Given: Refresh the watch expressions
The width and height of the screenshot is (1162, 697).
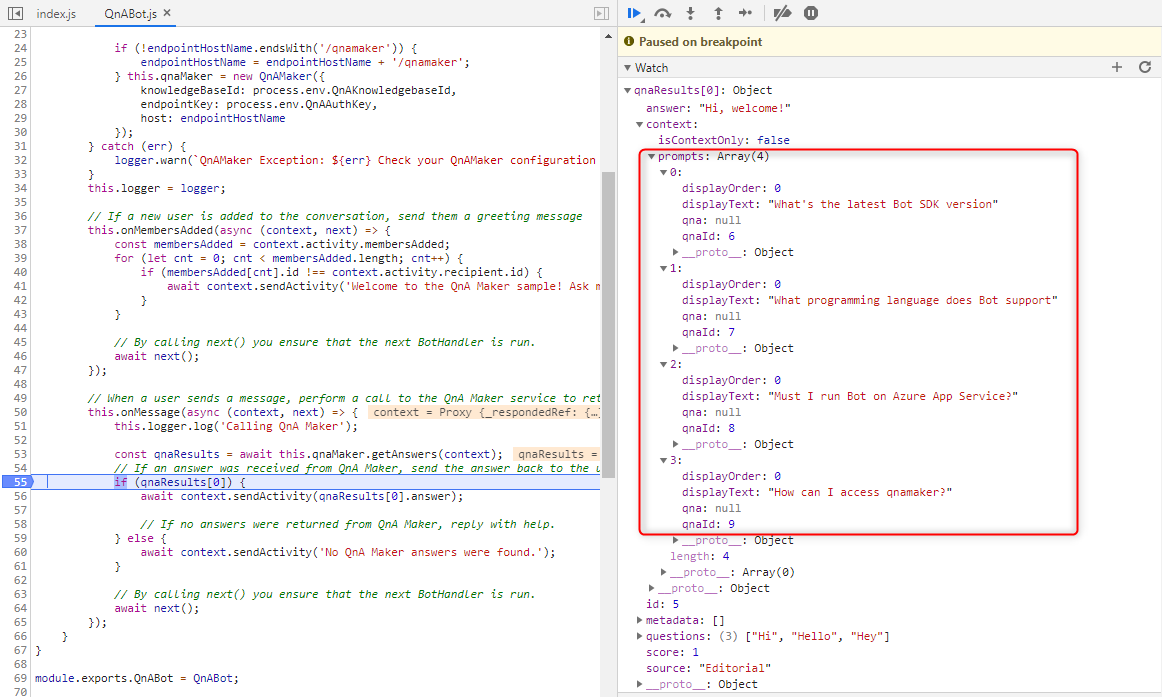Looking at the screenshot, I should (x=1145, y=67).
